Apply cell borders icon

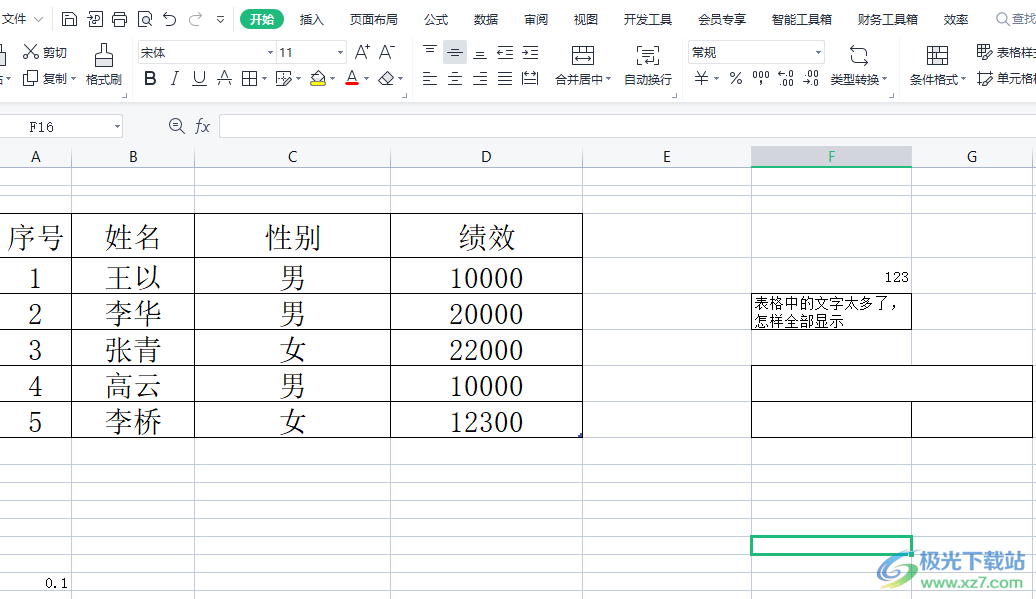coord(249,79)
